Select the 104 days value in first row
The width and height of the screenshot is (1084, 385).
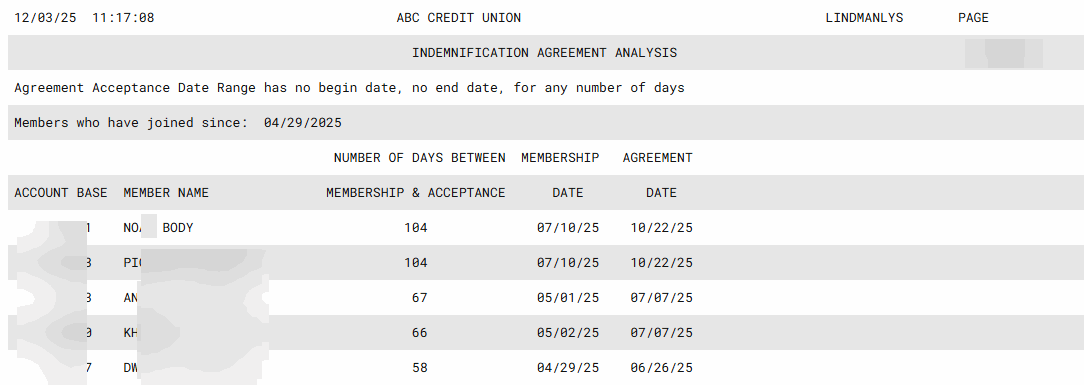[415, 227]
